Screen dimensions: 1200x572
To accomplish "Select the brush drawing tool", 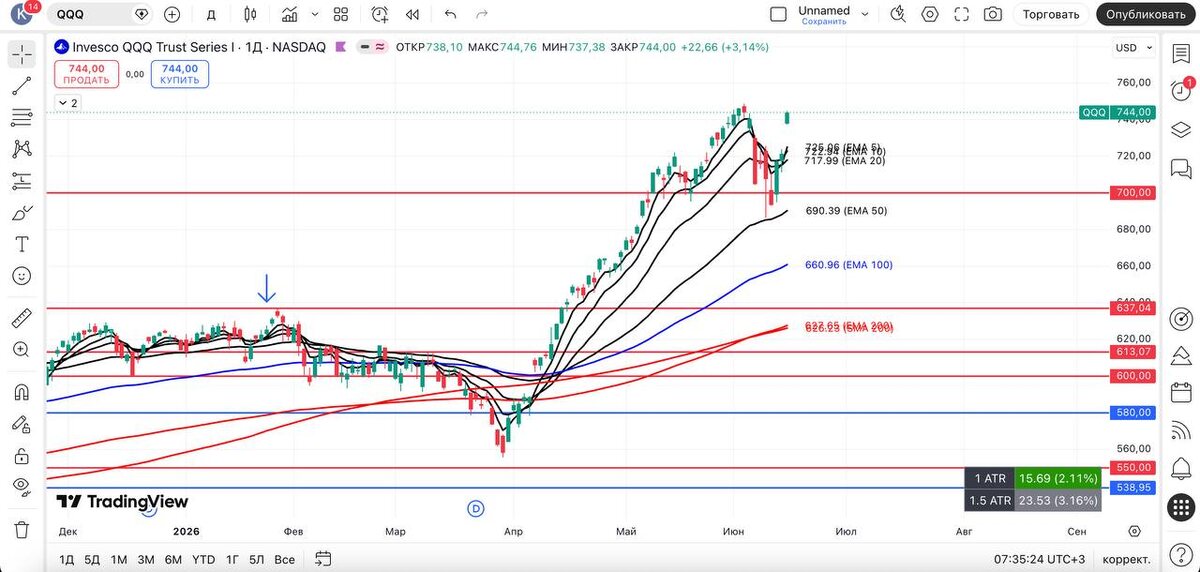I will coord(21,212).
